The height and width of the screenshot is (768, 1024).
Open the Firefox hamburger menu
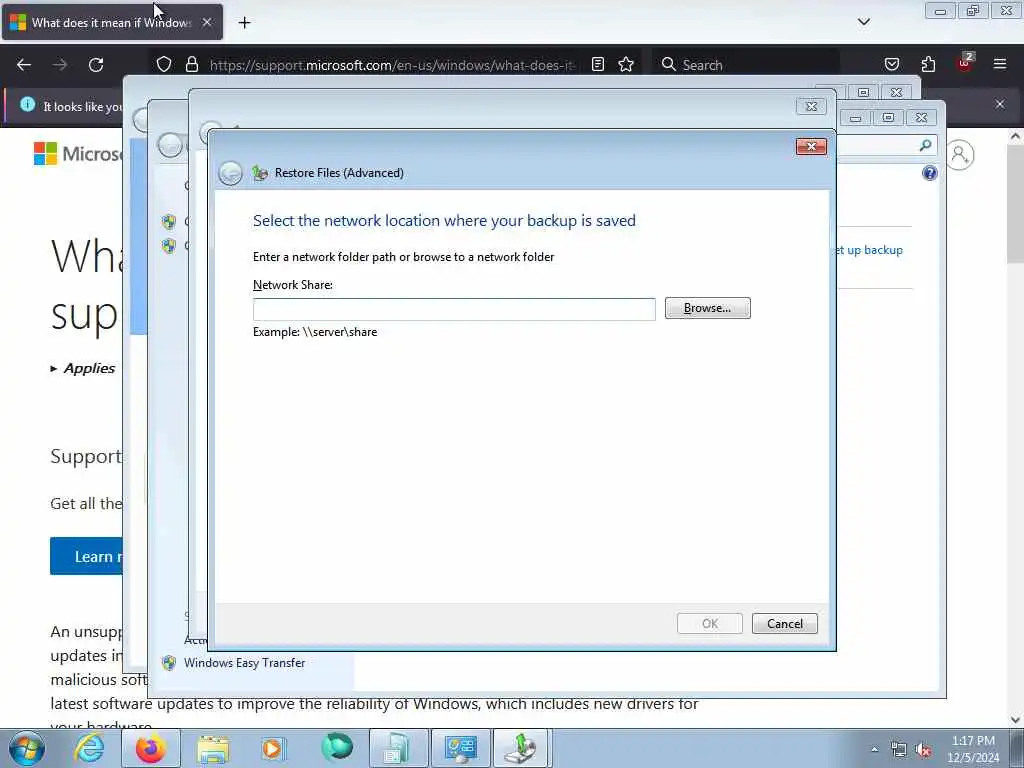[x=1000, y=64]
